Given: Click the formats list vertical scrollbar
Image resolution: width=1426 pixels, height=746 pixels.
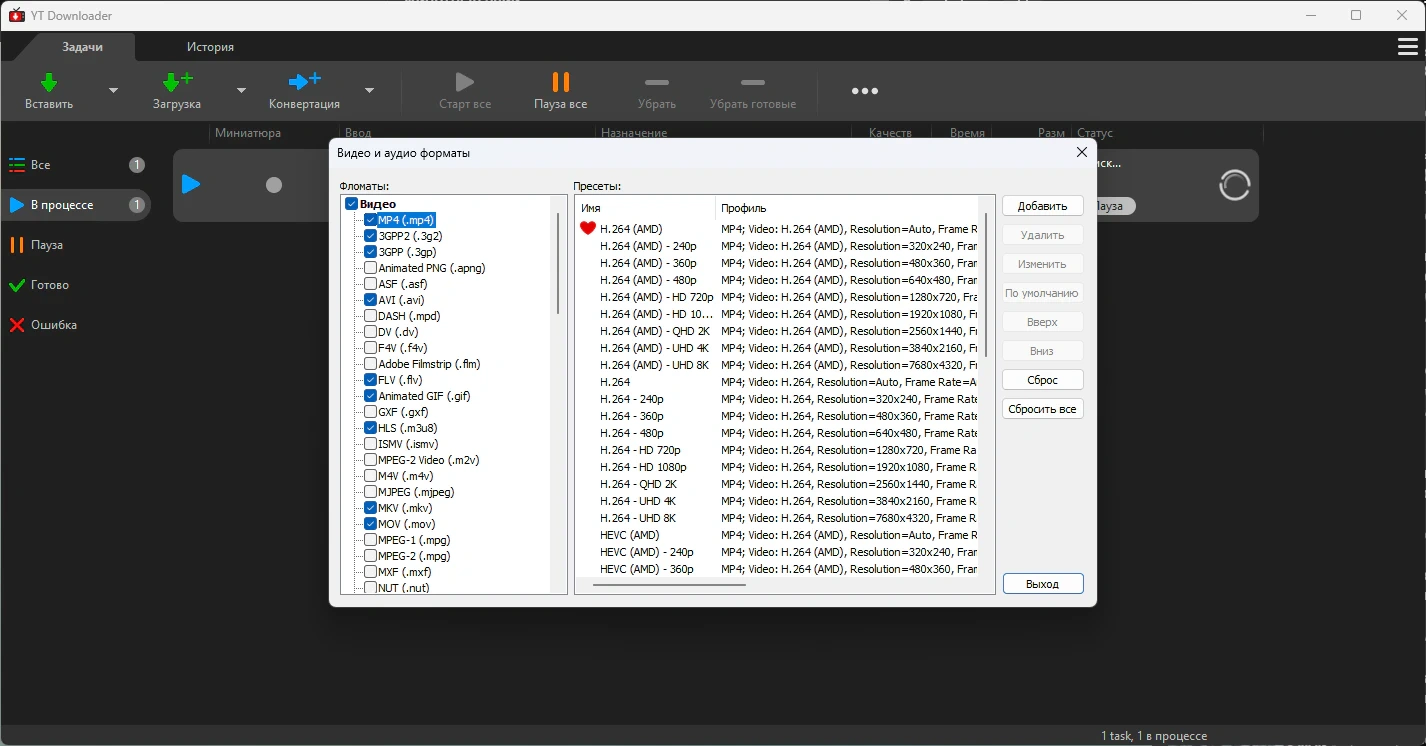Looking at the screenshot, I should coord(558,264).
